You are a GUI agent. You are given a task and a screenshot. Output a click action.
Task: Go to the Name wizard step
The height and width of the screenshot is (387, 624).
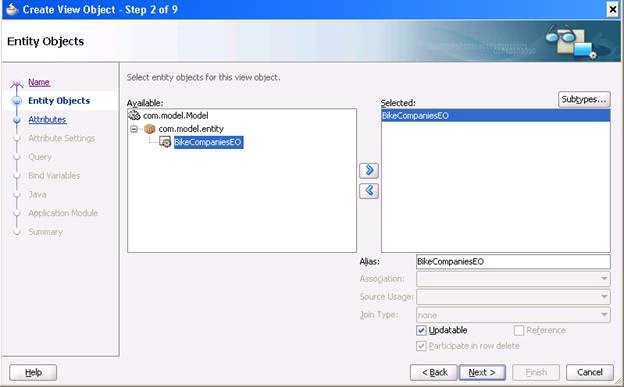click(39, 82)
